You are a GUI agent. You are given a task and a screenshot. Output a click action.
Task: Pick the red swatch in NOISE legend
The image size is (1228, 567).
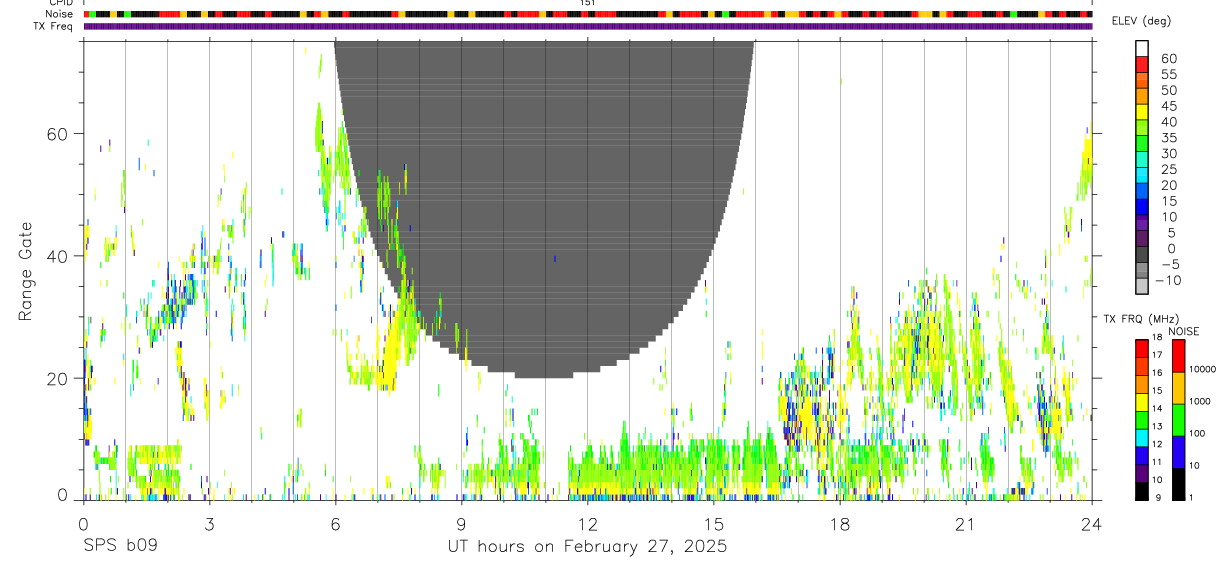pos(1178,356)
